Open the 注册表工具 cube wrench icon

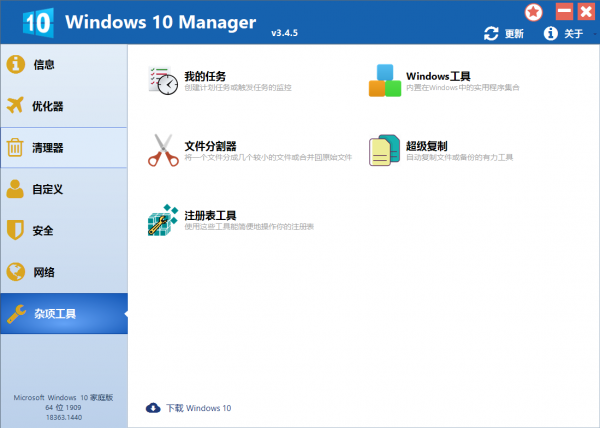163,220
